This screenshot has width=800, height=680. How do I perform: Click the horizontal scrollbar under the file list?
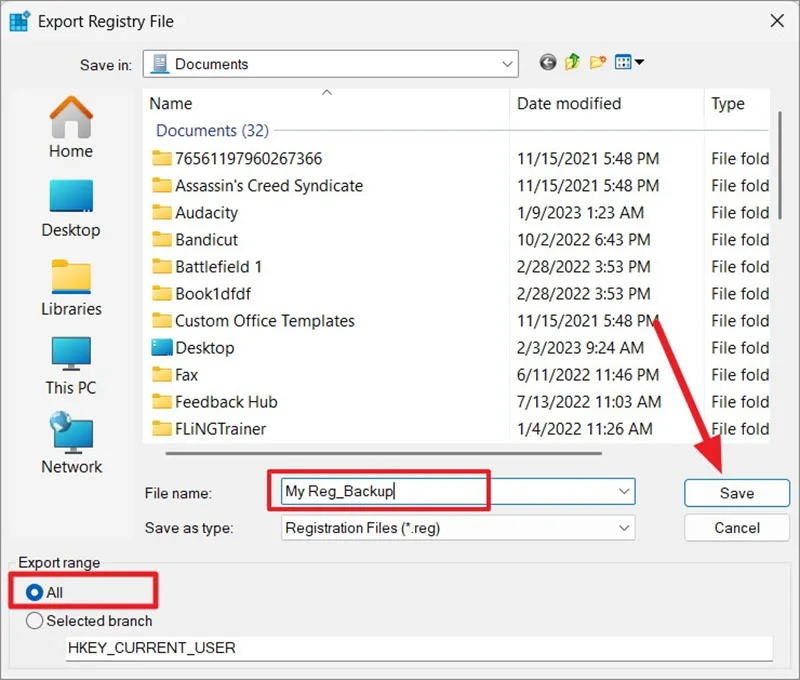click(x=384, y=453)
